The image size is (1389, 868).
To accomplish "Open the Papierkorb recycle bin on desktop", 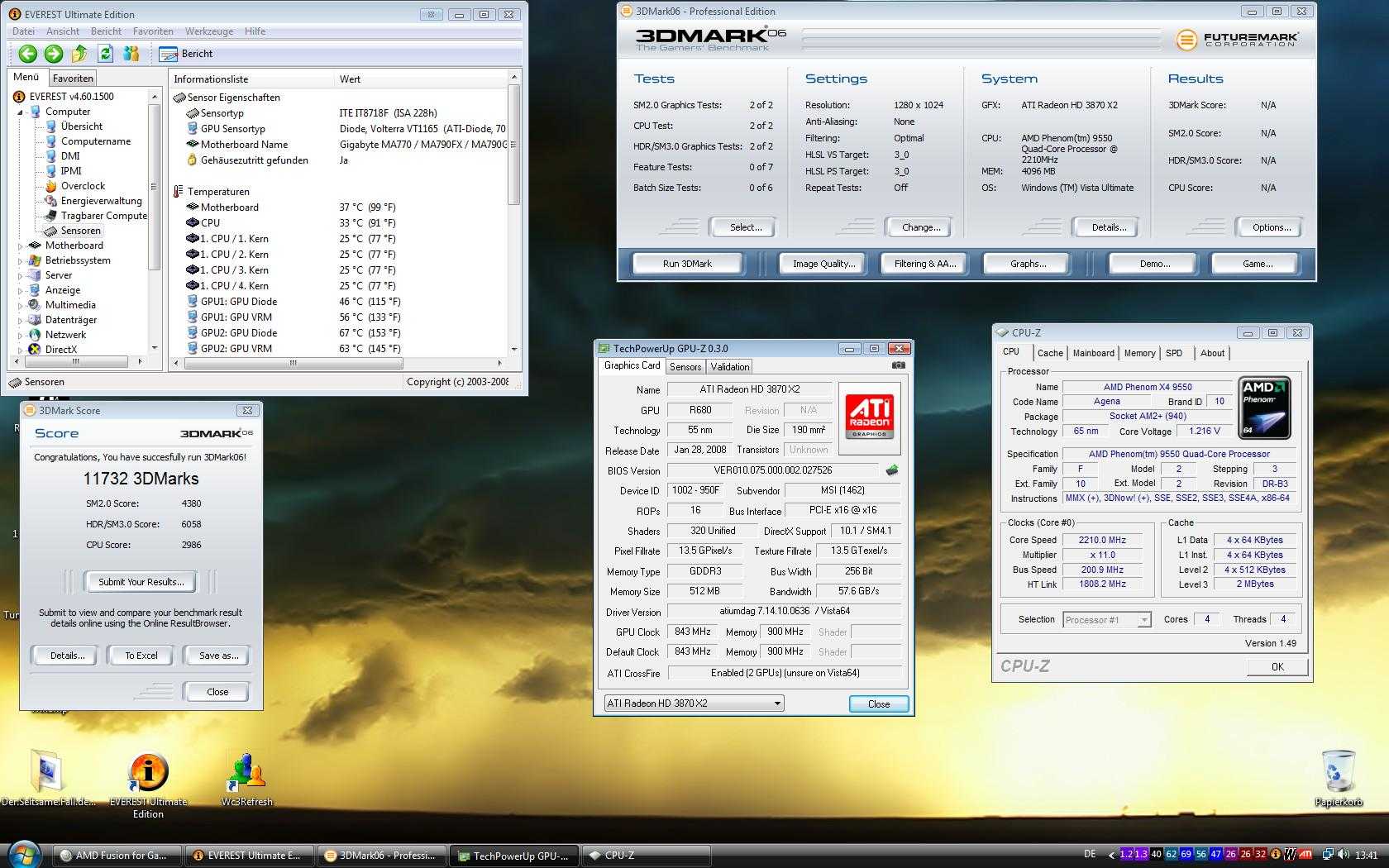I will [1339, 778].
